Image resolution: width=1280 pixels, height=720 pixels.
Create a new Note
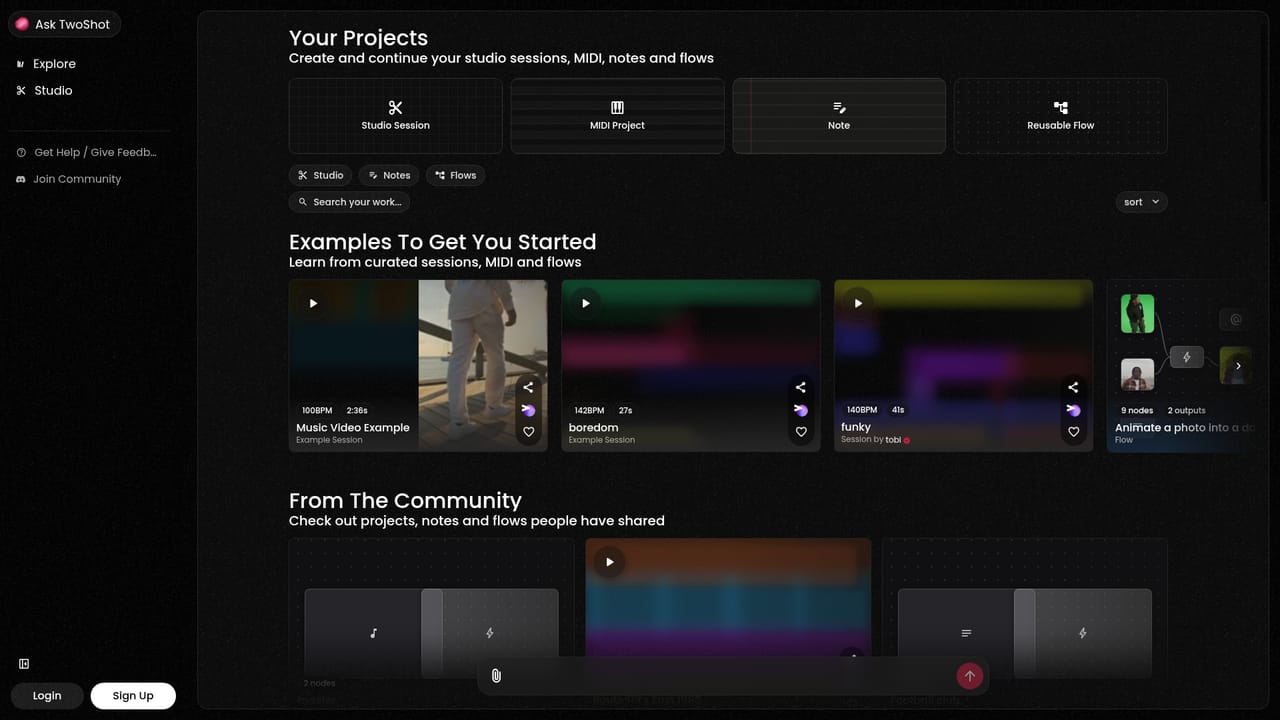(839, 116)
